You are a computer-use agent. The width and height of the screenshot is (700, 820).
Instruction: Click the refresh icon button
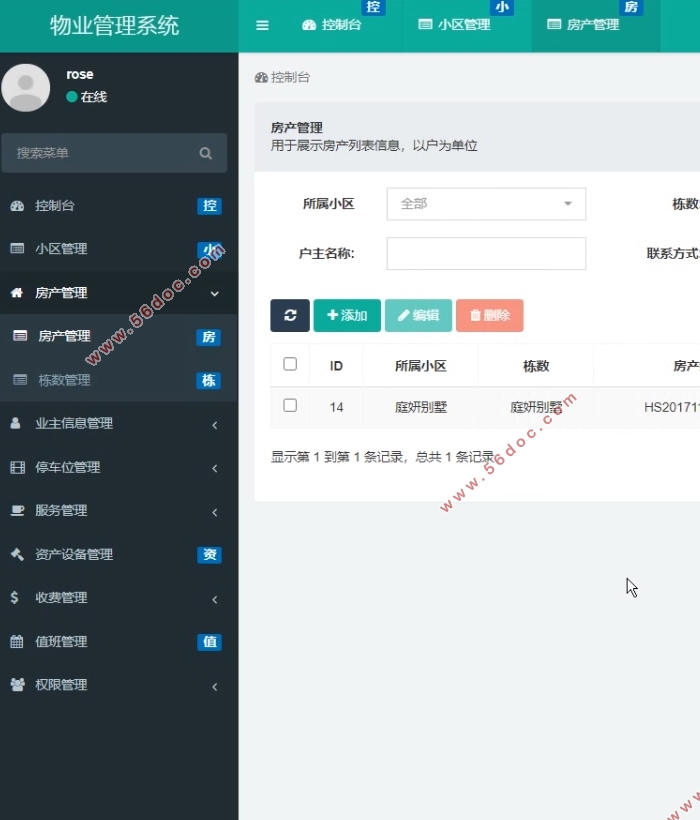click(290, 315)
